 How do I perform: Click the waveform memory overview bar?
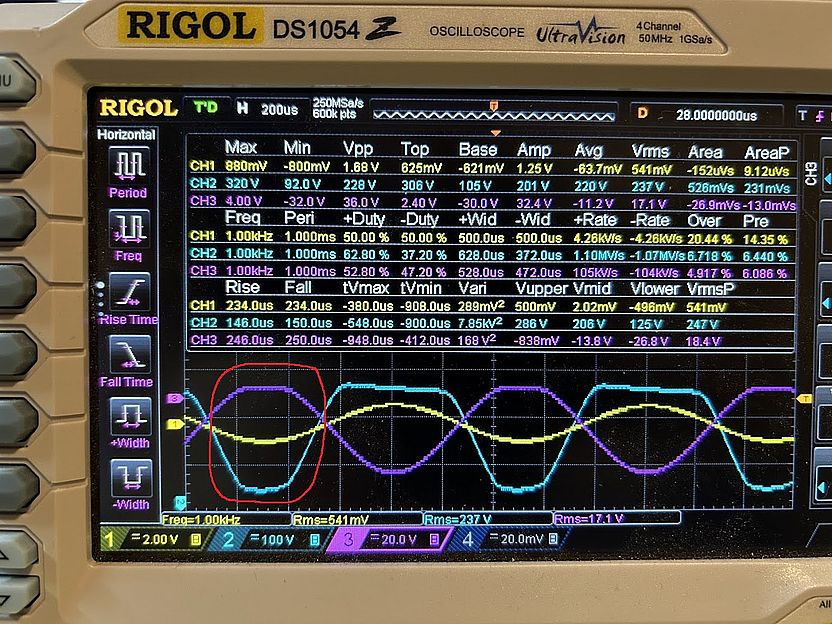coord(494,115)
